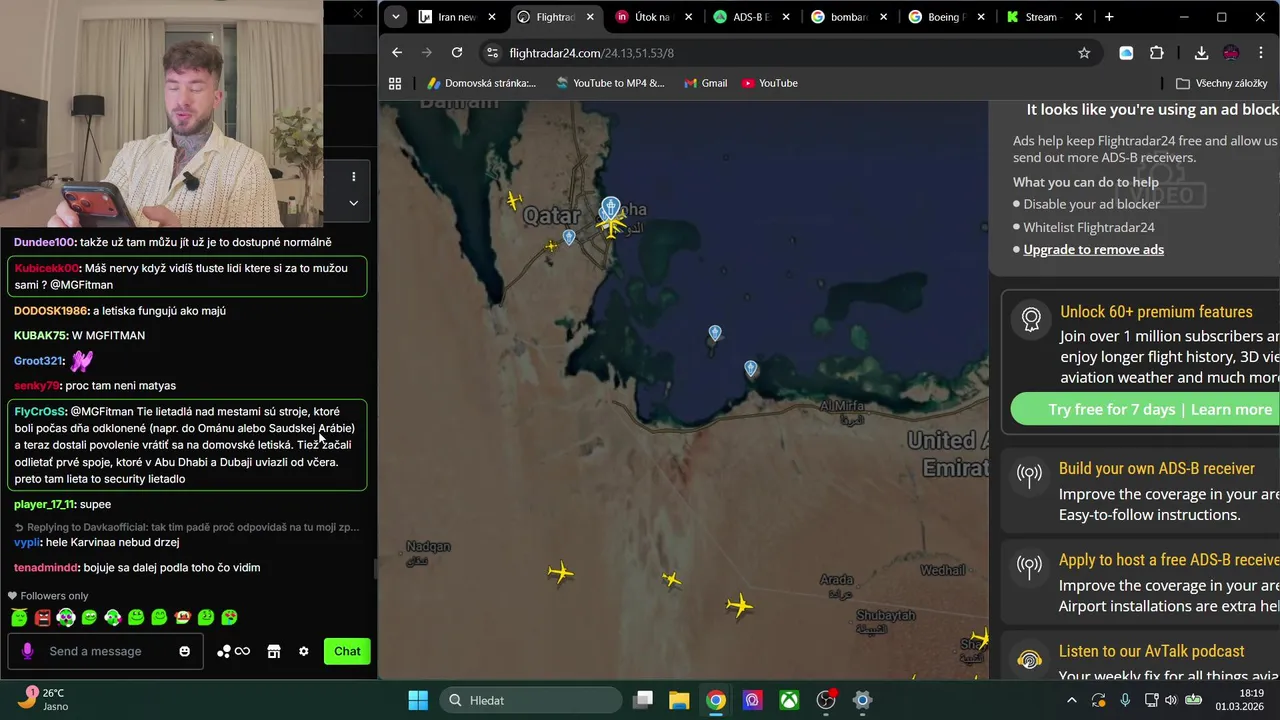Open the YouTube bookmark
Screen dimensions: 1280x720
pos(769,83)
